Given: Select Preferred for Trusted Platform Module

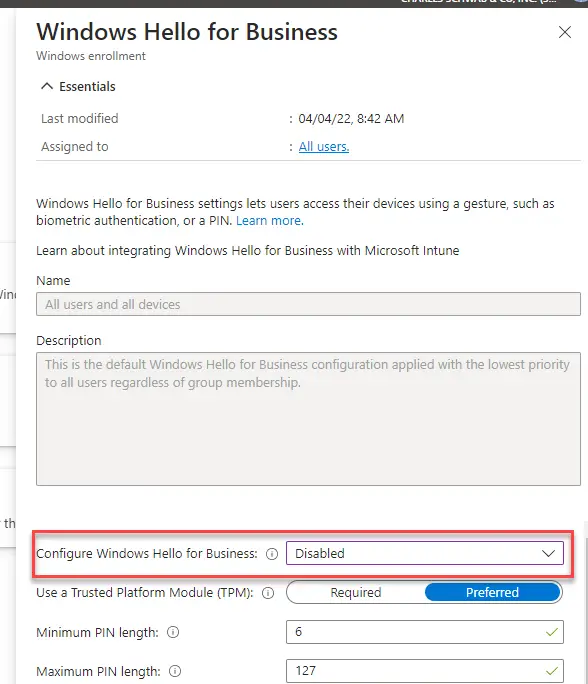Looking at the screenshot, I should (492, 592).
